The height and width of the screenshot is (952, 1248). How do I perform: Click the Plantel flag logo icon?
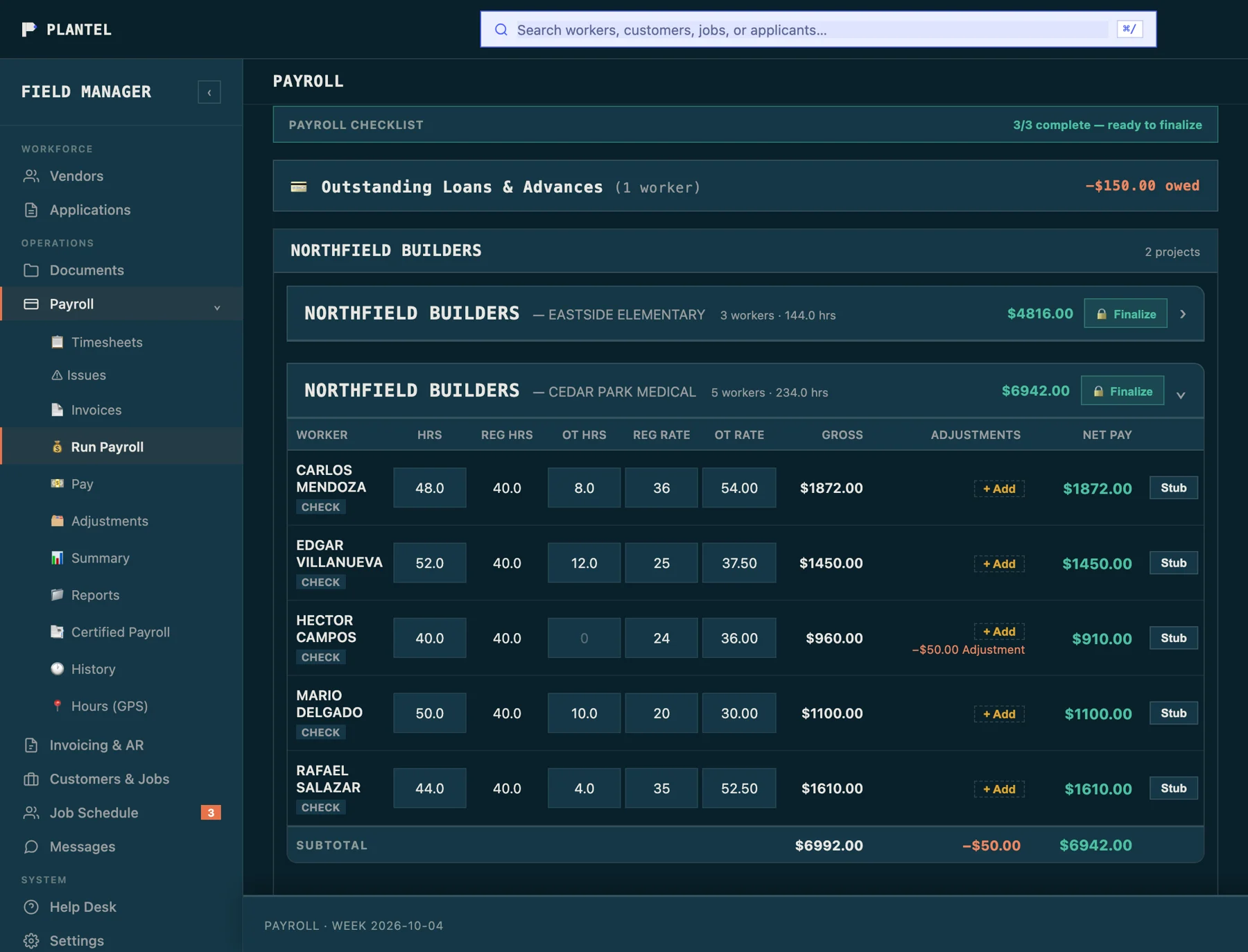(x=28, y=29)
